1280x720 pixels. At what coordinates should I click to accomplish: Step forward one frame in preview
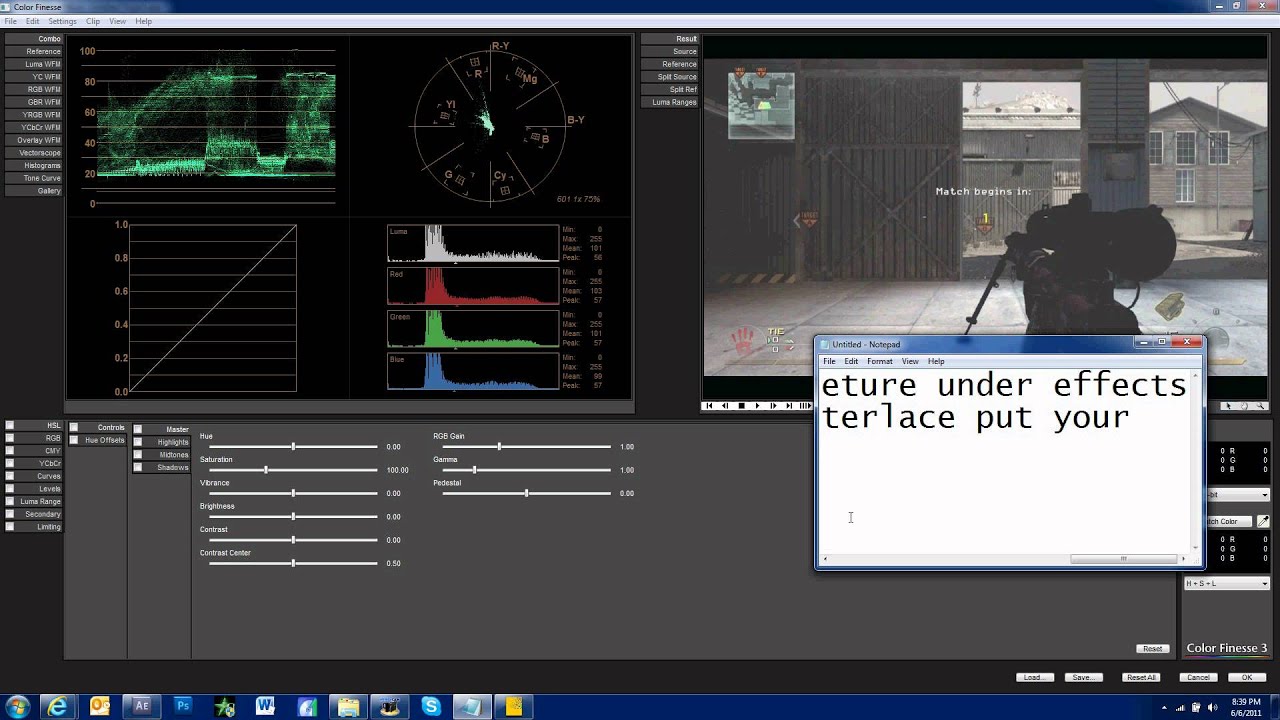pos(773,406)
